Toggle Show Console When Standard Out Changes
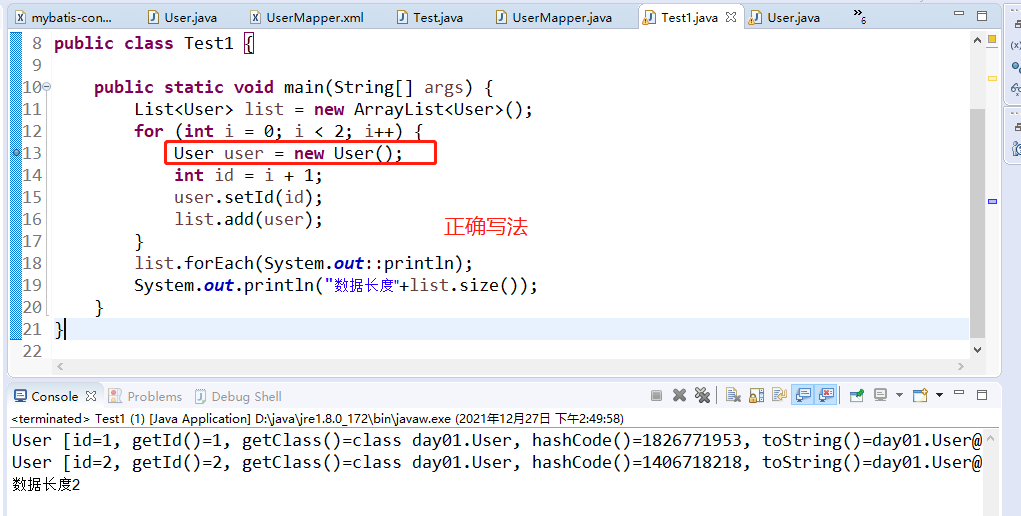The height and width of the screenshot is (516, 1021). click(804, 395)
